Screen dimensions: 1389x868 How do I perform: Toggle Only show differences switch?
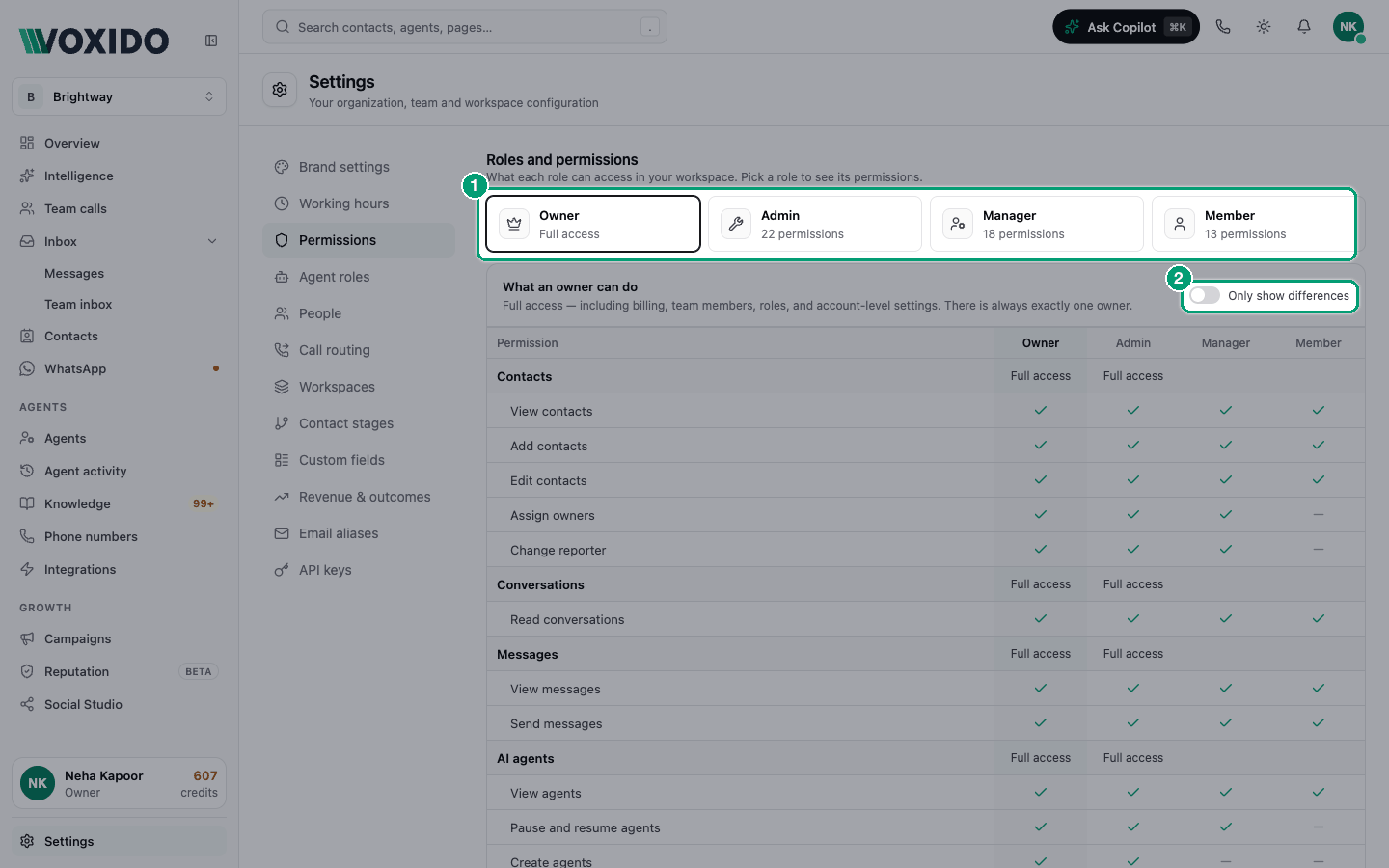1205,296
